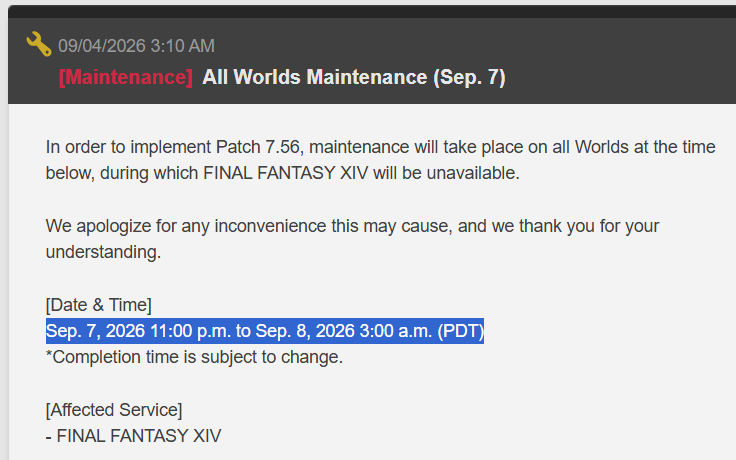Click the Patch 7.56 text in first paragraph
This screenshot has height=460, width=736.
click(x=258, y=147)
